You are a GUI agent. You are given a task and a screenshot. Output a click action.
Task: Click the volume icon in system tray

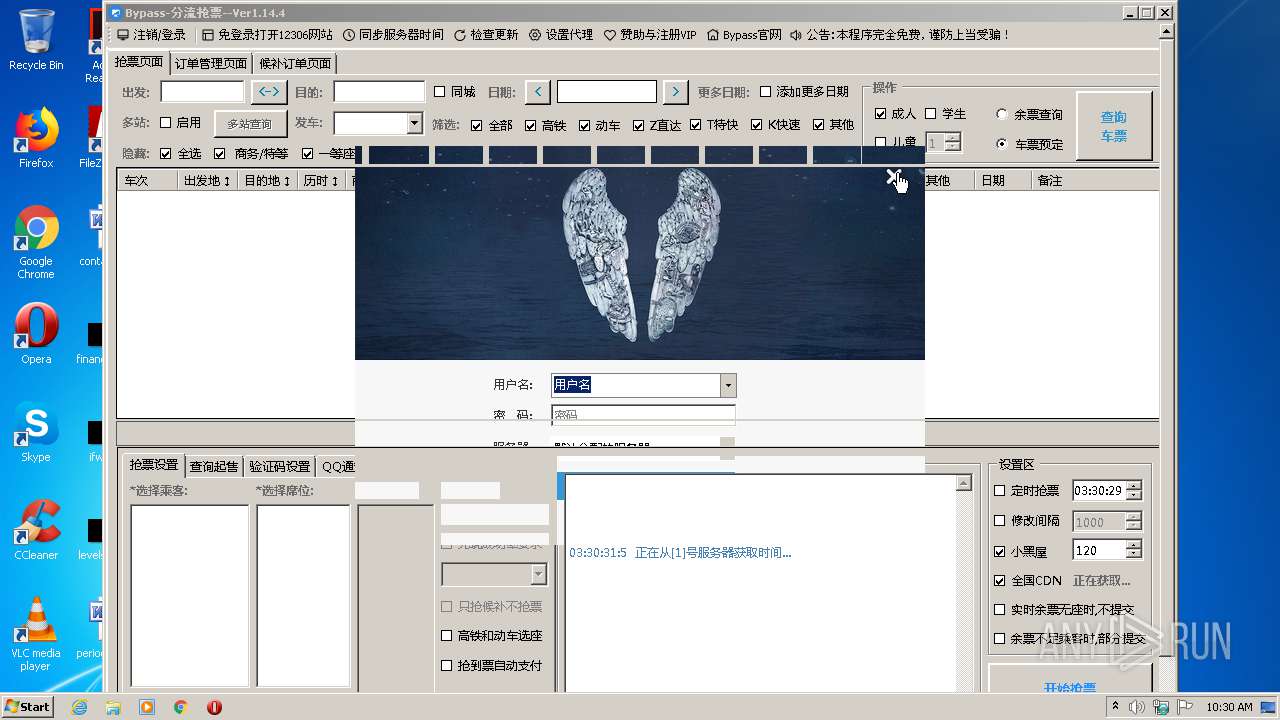(x=1137, y=707)
